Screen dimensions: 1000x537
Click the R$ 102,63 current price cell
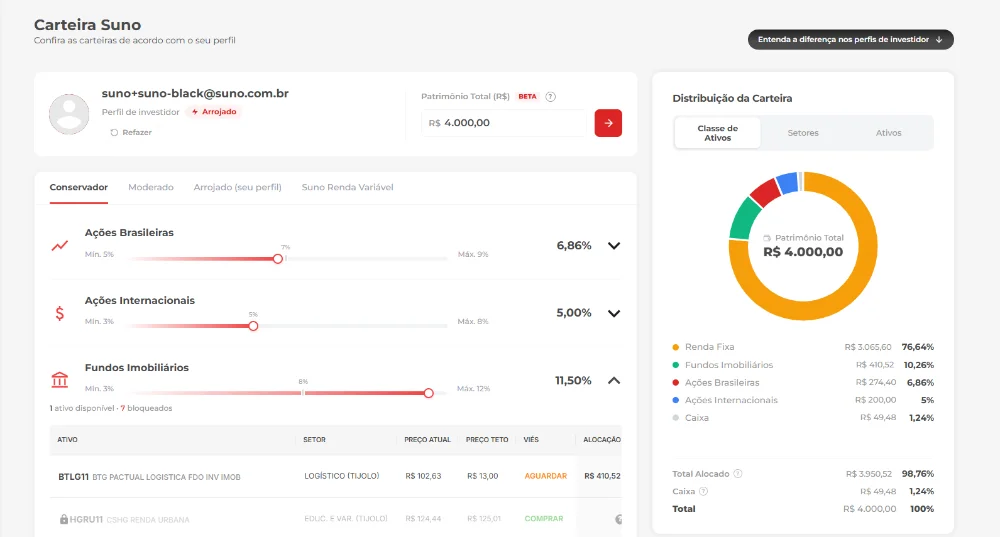coord(423,476)
